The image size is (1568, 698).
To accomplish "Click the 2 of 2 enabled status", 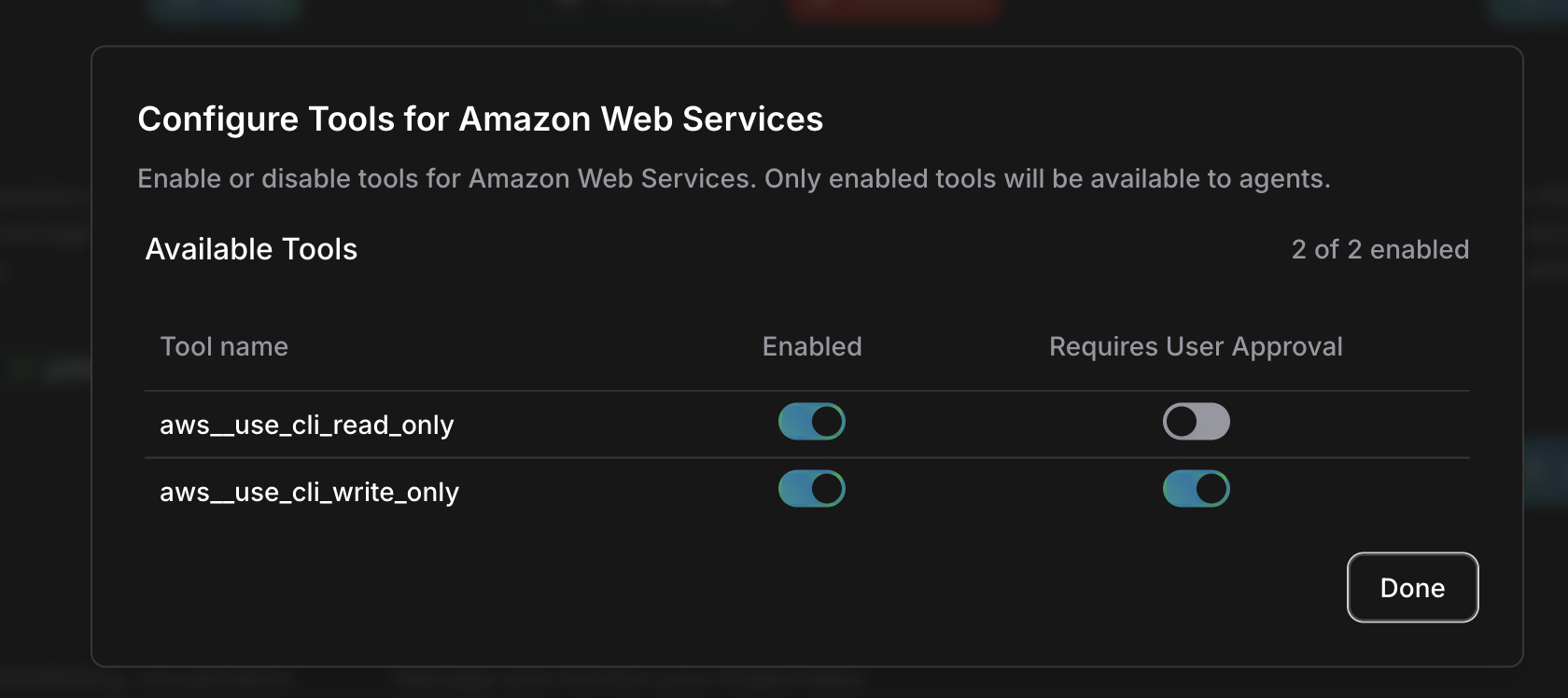I will pos(1379,249).
